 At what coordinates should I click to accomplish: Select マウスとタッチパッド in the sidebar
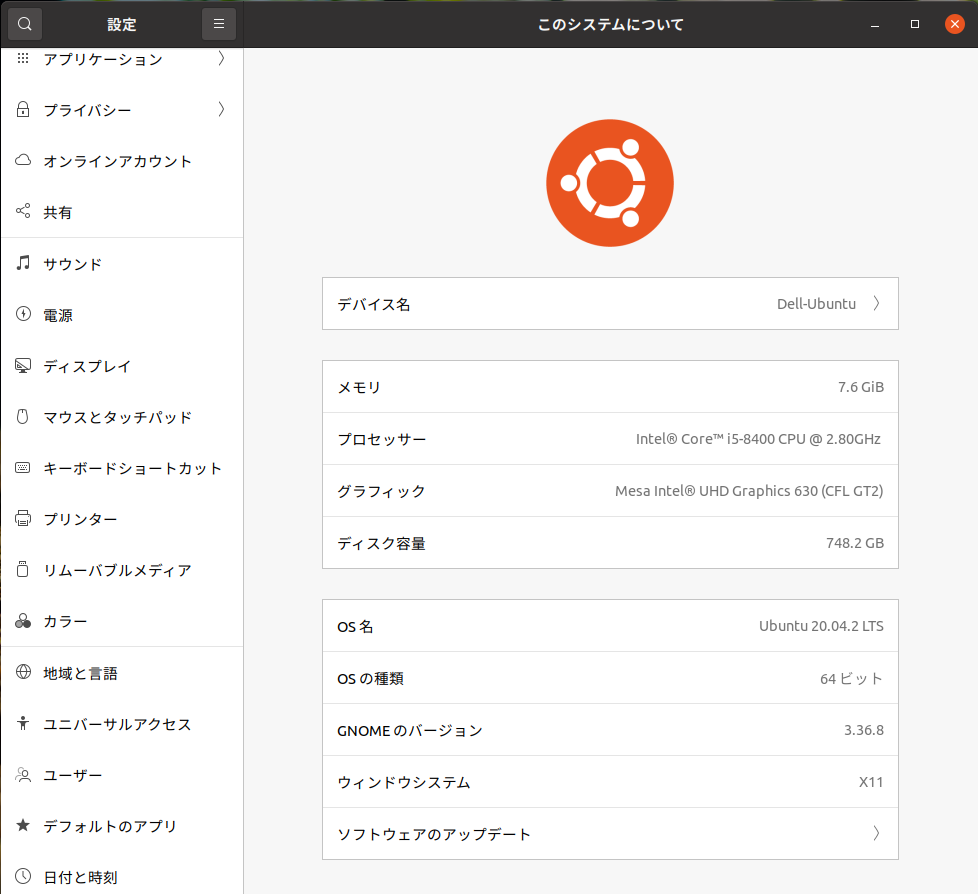tap(122, 417)
